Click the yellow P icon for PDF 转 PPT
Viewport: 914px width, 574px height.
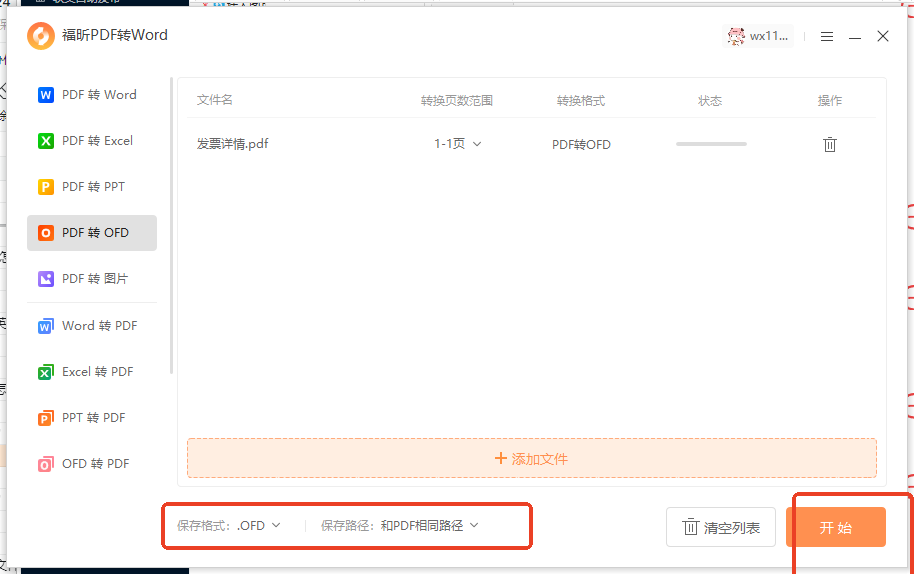[x=45, y=187]
